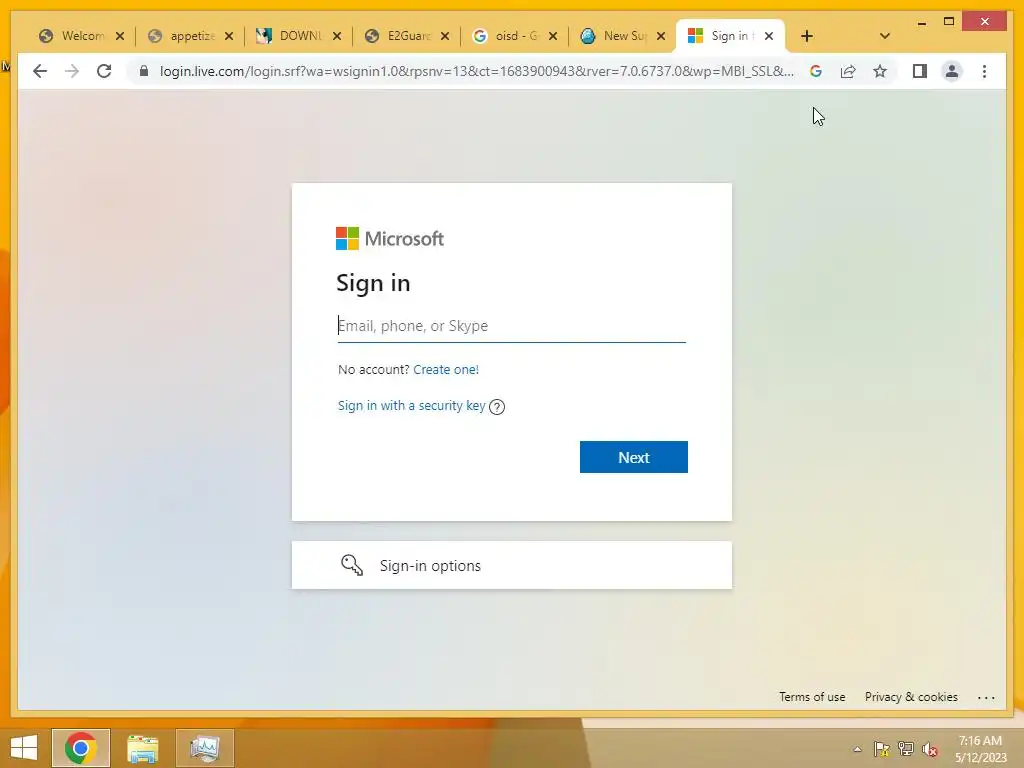Screen dimensions: 1024x768
Task: Close the Welcome tab
Action: pos(120,36)
